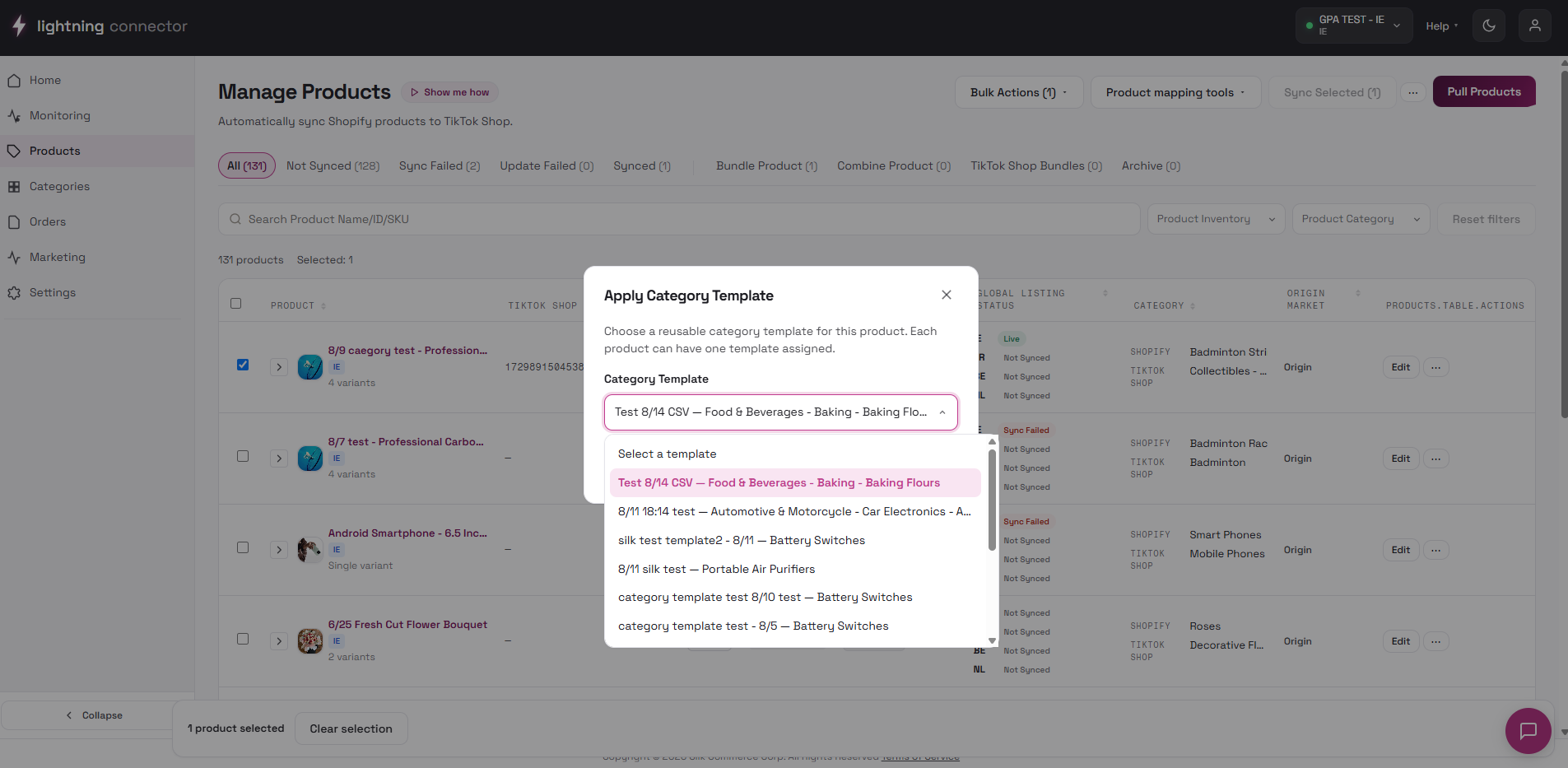
Task: Click the Show me how button
Action: (450, 92)
